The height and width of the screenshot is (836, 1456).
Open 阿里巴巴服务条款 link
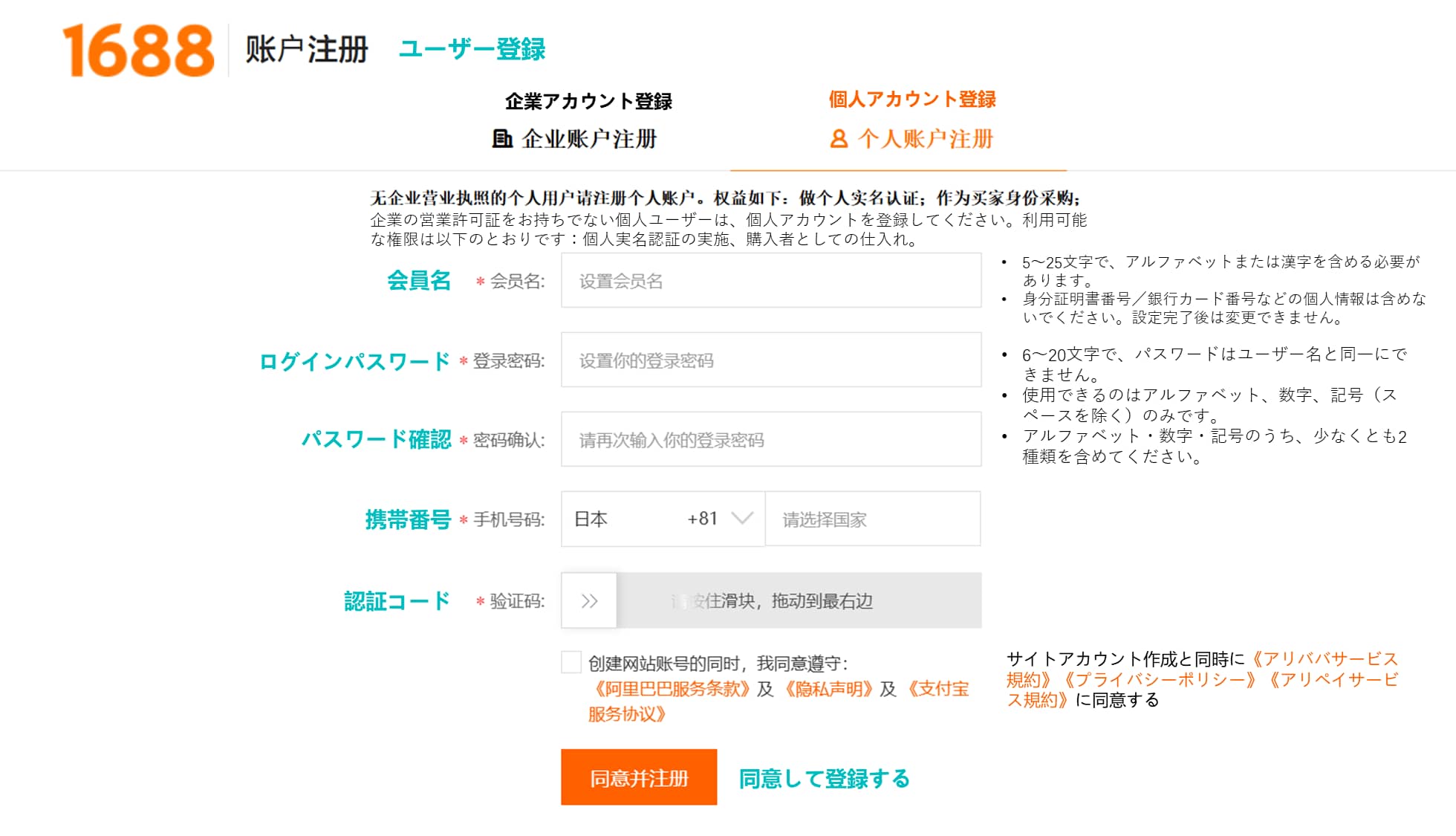(671, 689)
